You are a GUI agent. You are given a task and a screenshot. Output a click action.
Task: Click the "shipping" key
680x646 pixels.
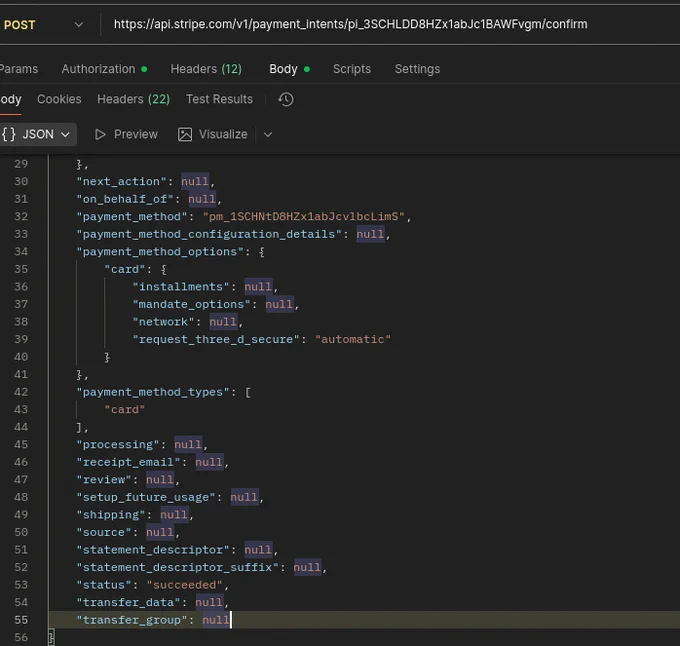coord(111,515)
